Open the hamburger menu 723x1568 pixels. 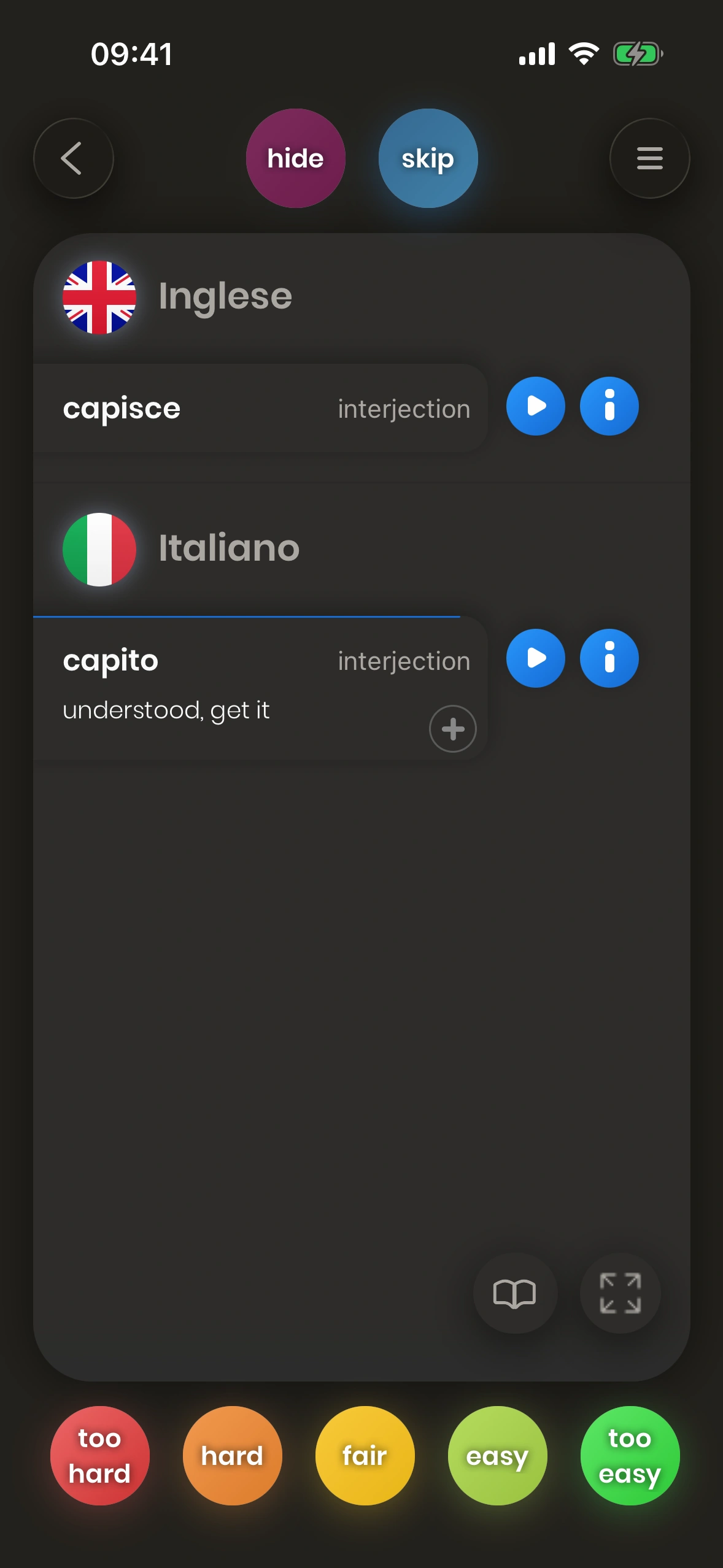click(x=649, y=158)
